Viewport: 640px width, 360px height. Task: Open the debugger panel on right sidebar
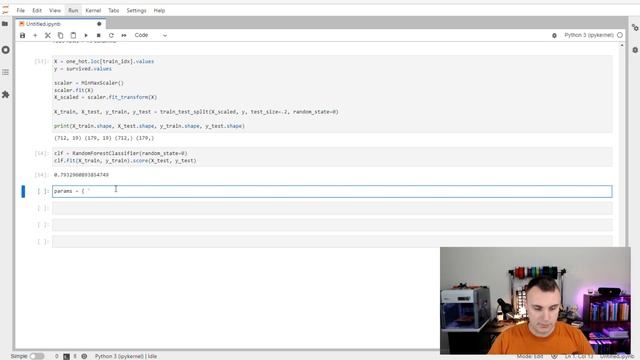click(x=635, y=50)
